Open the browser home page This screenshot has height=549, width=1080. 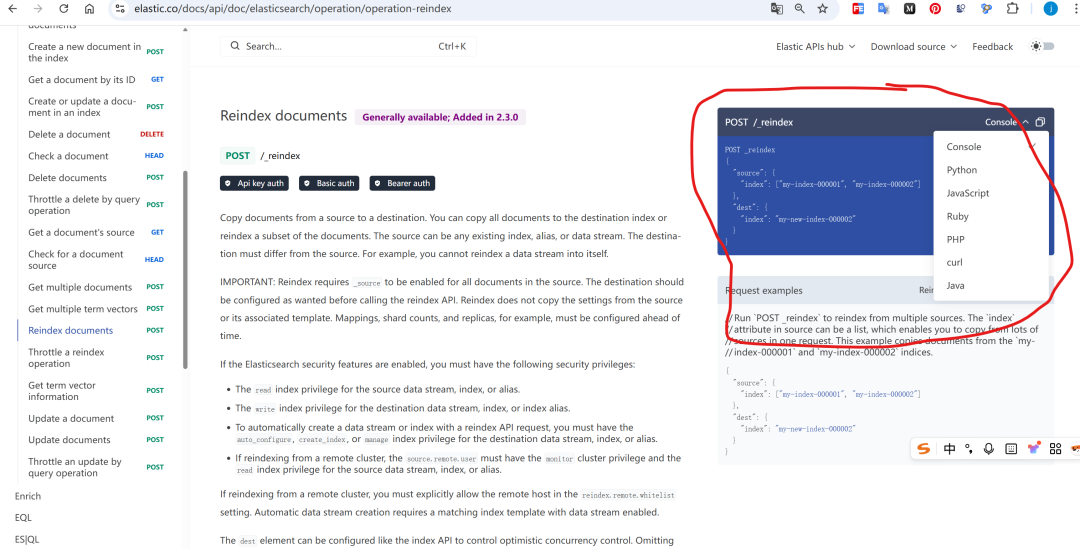point(90,9)
